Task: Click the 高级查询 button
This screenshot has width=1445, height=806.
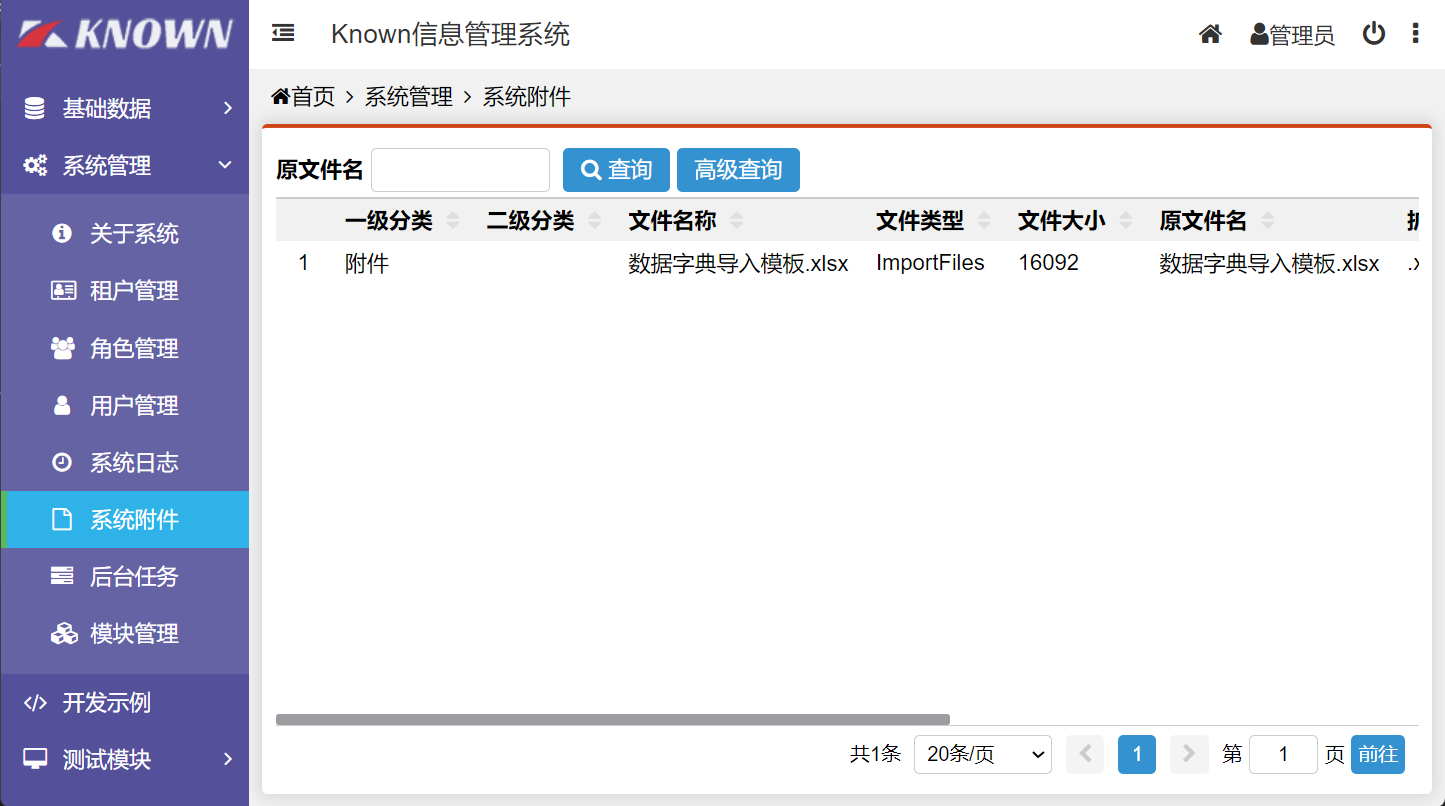Action: coord(738,170)
